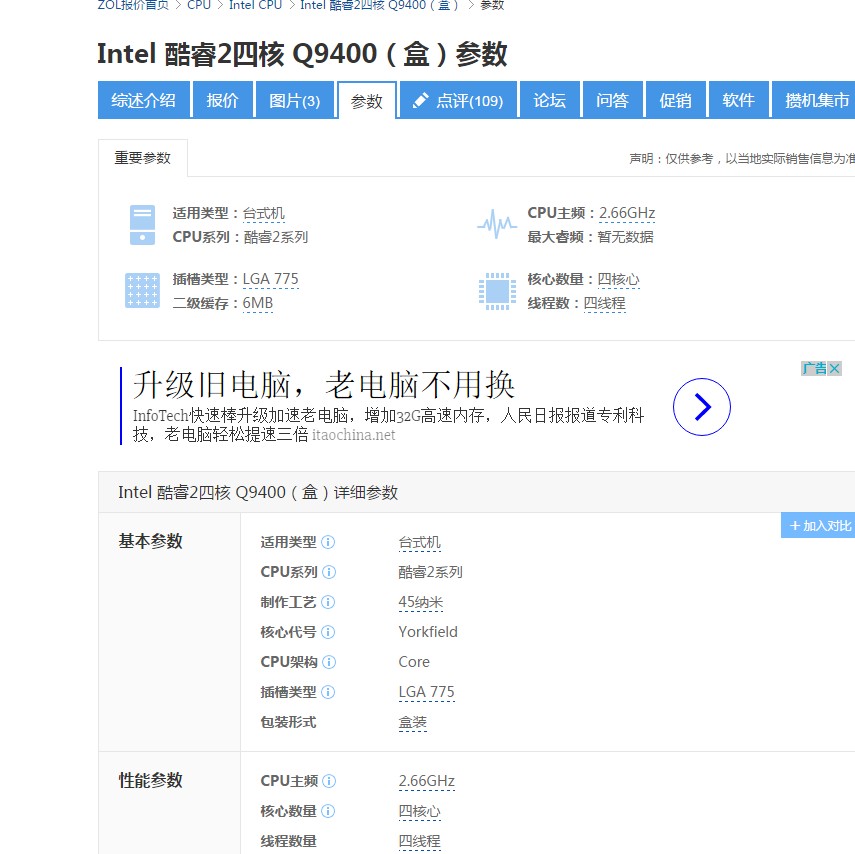Click the CPU chip core icon
The image size is (855, 854).
point(497,291)
